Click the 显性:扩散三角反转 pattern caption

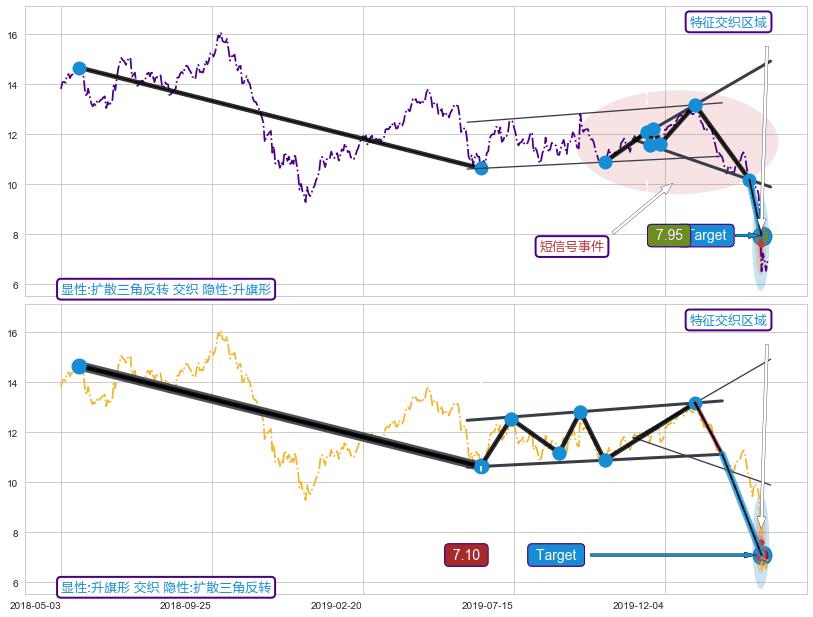pos(165,289)
